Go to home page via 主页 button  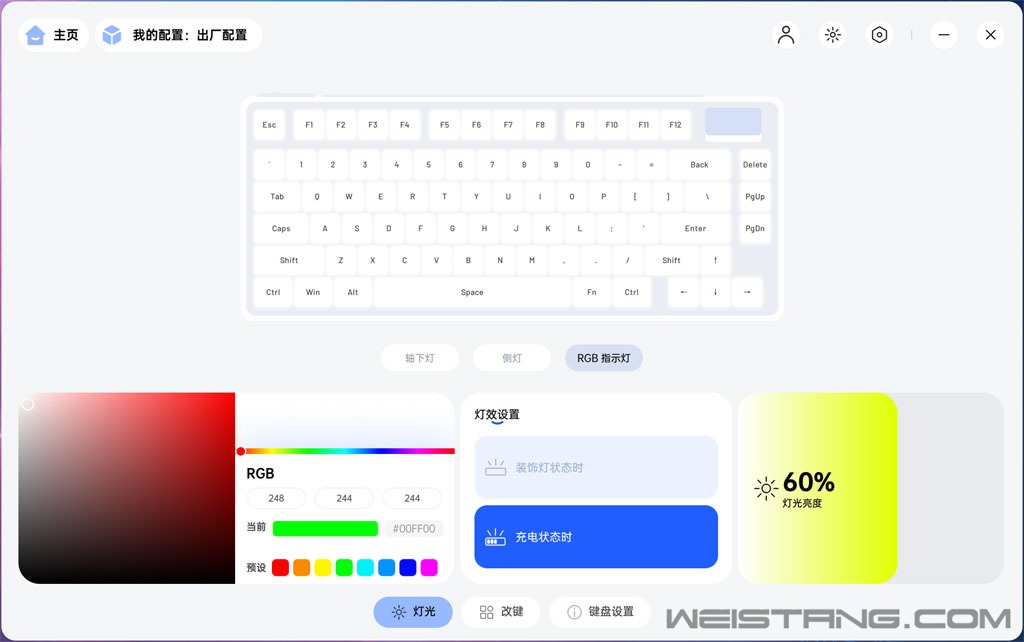point(53,35)
